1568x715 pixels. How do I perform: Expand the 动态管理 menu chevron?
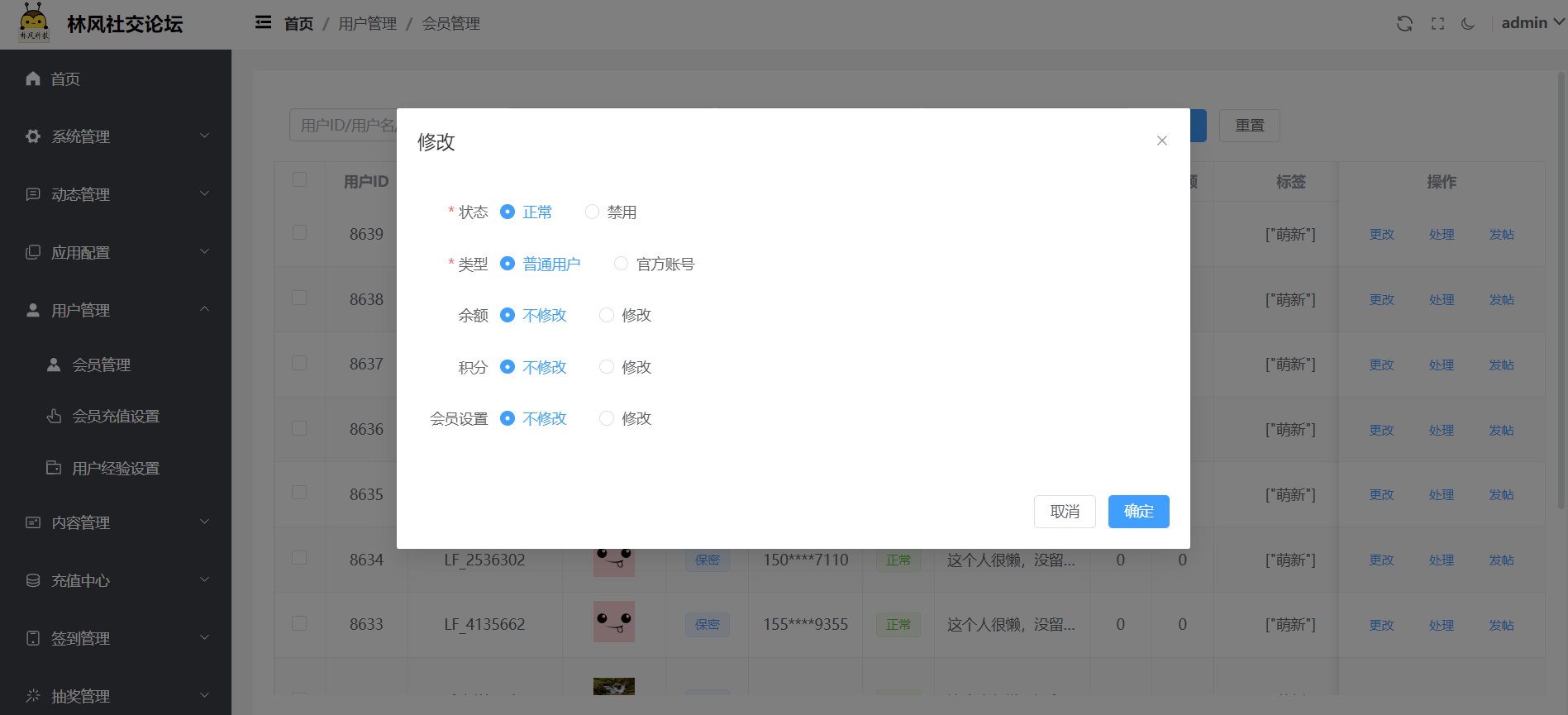pyautogui.click(x=204, y=193)
